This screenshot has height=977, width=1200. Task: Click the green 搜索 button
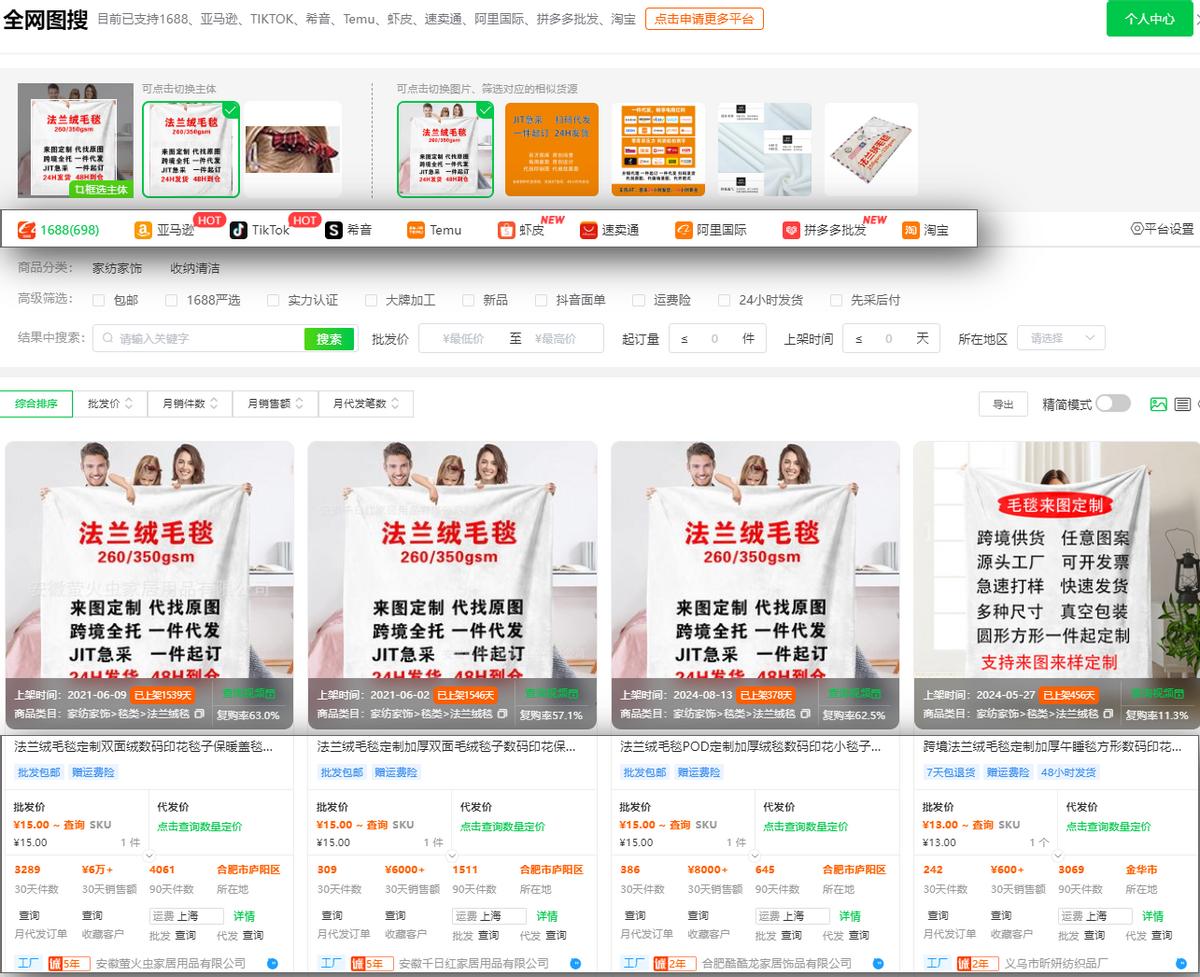328,338
